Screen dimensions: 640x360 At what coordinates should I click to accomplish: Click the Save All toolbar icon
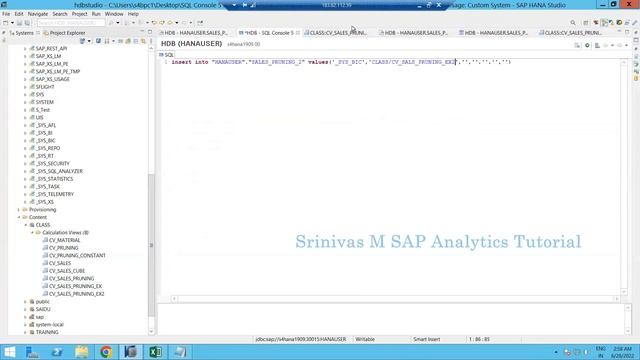(x=27, y=23)
